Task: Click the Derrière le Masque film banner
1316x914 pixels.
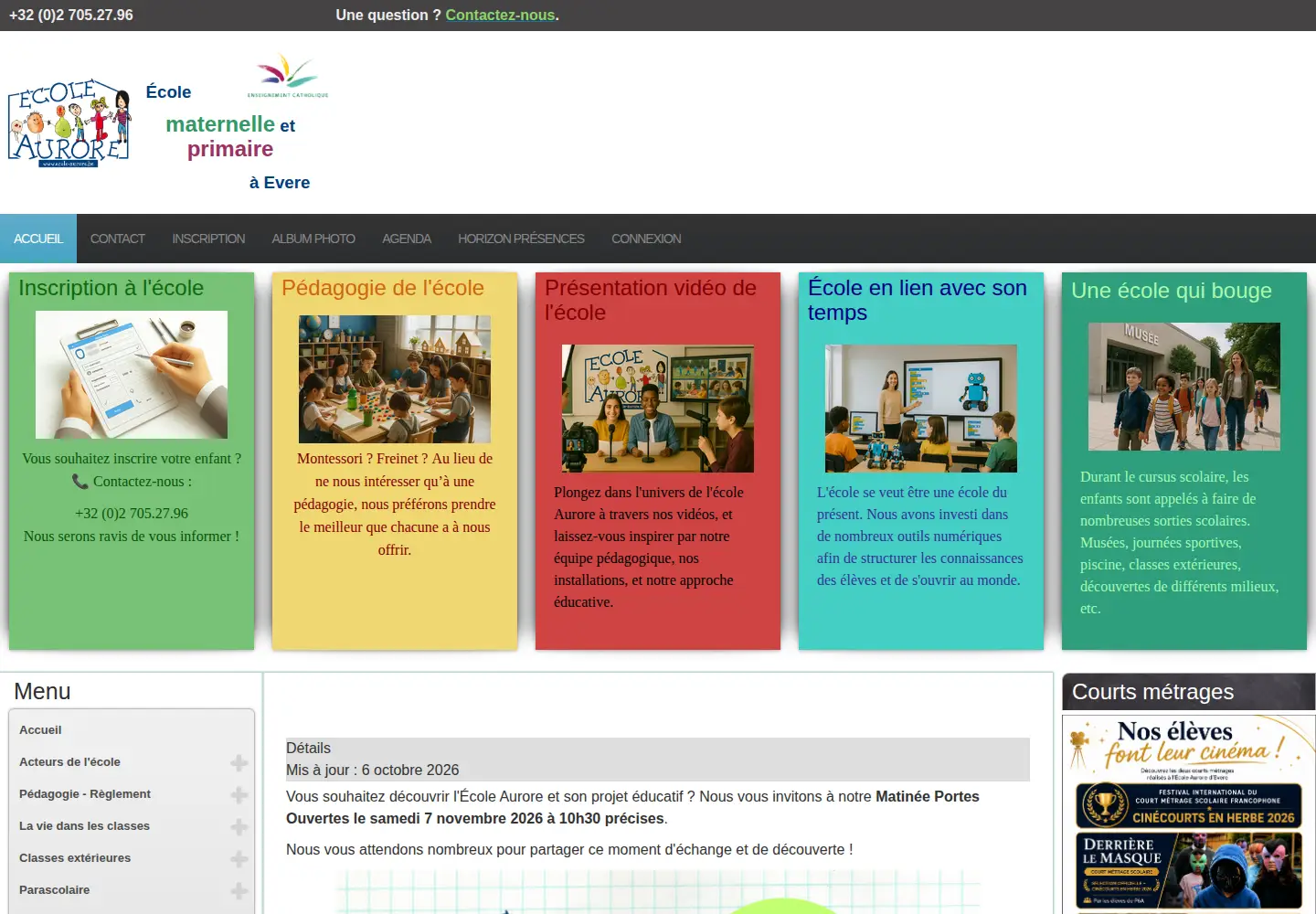Action: click(1189, 870)
